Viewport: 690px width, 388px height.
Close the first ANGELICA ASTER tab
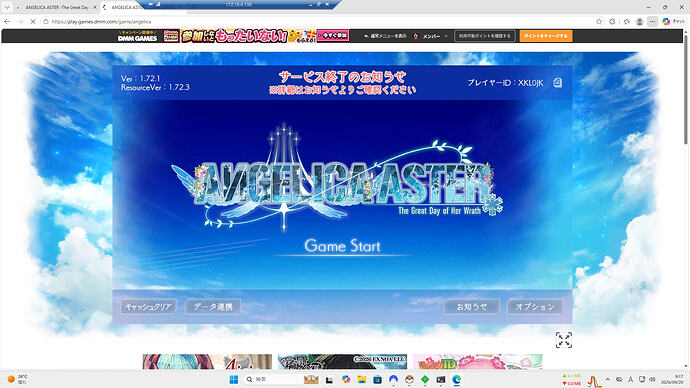pyautogui.click(x=94, y=7)
